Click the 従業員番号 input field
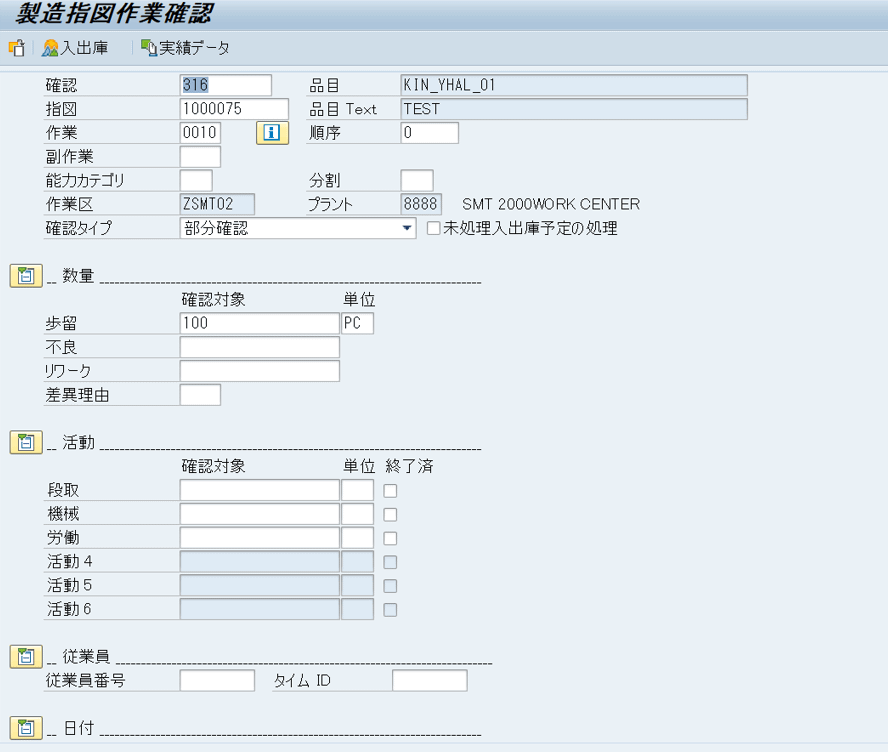 pyautogui.click(x=217, y=681)
